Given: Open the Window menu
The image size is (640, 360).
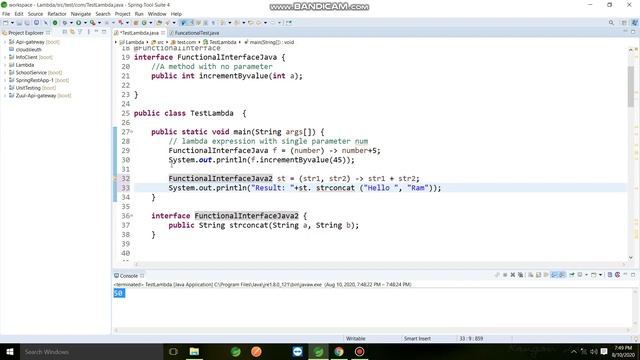Looking at the screenshot, I should click(157, 14).
